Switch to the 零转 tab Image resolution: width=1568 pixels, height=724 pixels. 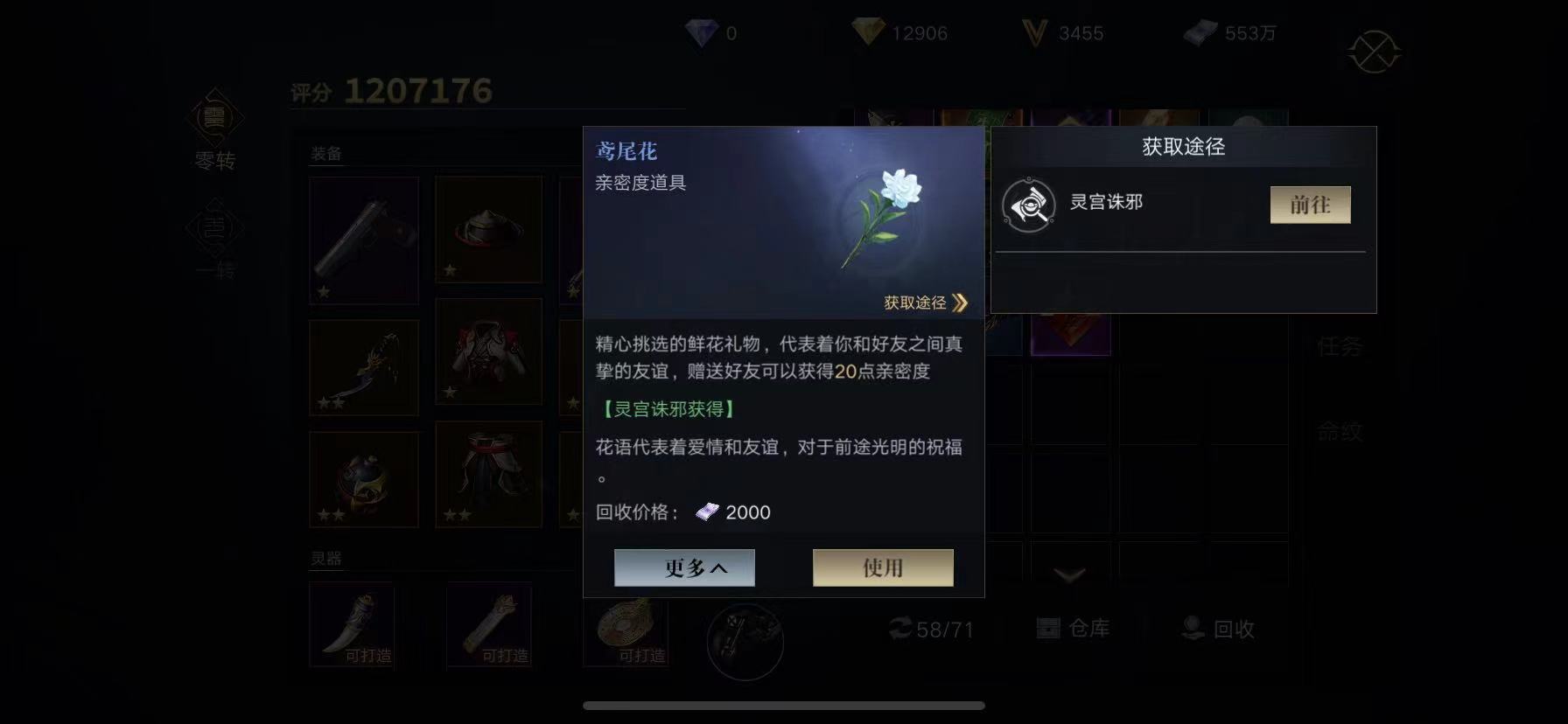pyautogui.click(x=214, y=130)
